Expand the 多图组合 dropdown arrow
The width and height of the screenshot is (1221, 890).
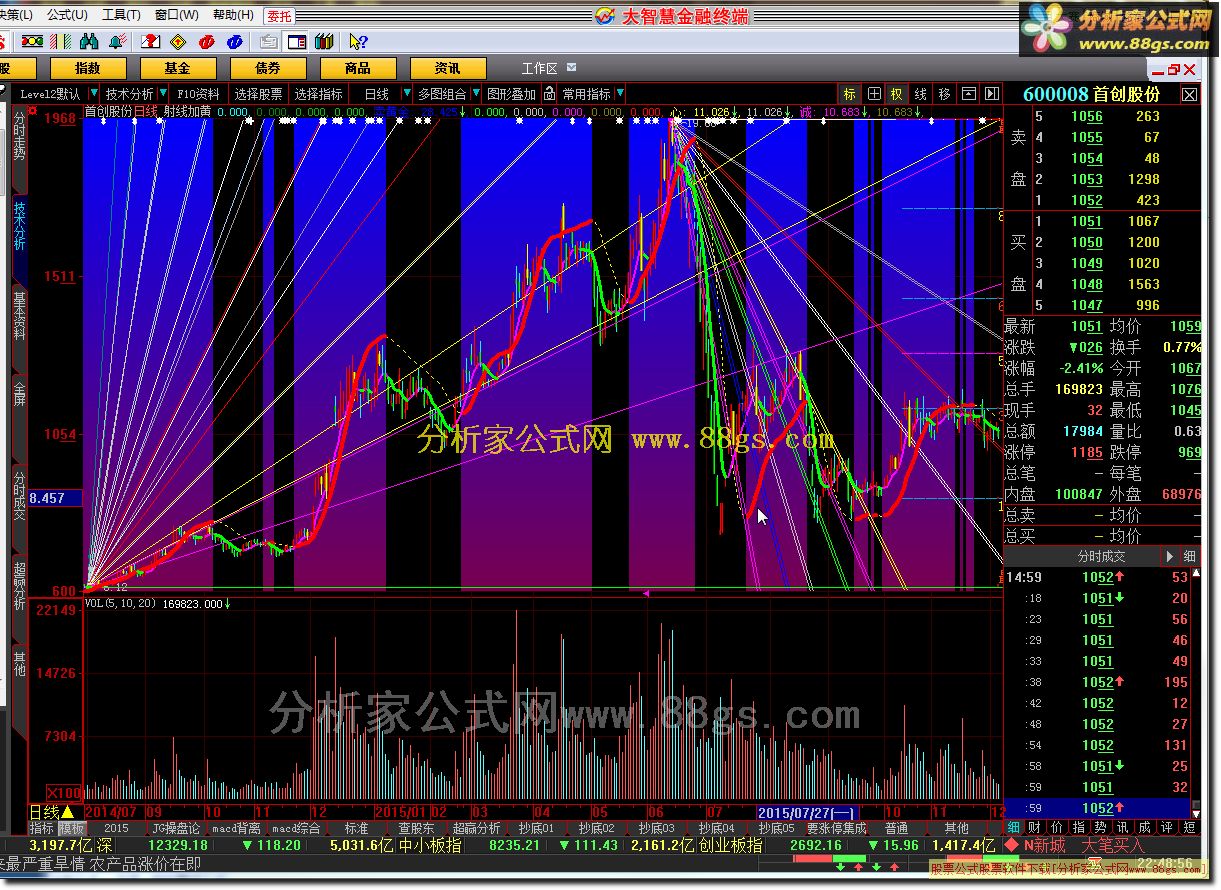(475, 94)
